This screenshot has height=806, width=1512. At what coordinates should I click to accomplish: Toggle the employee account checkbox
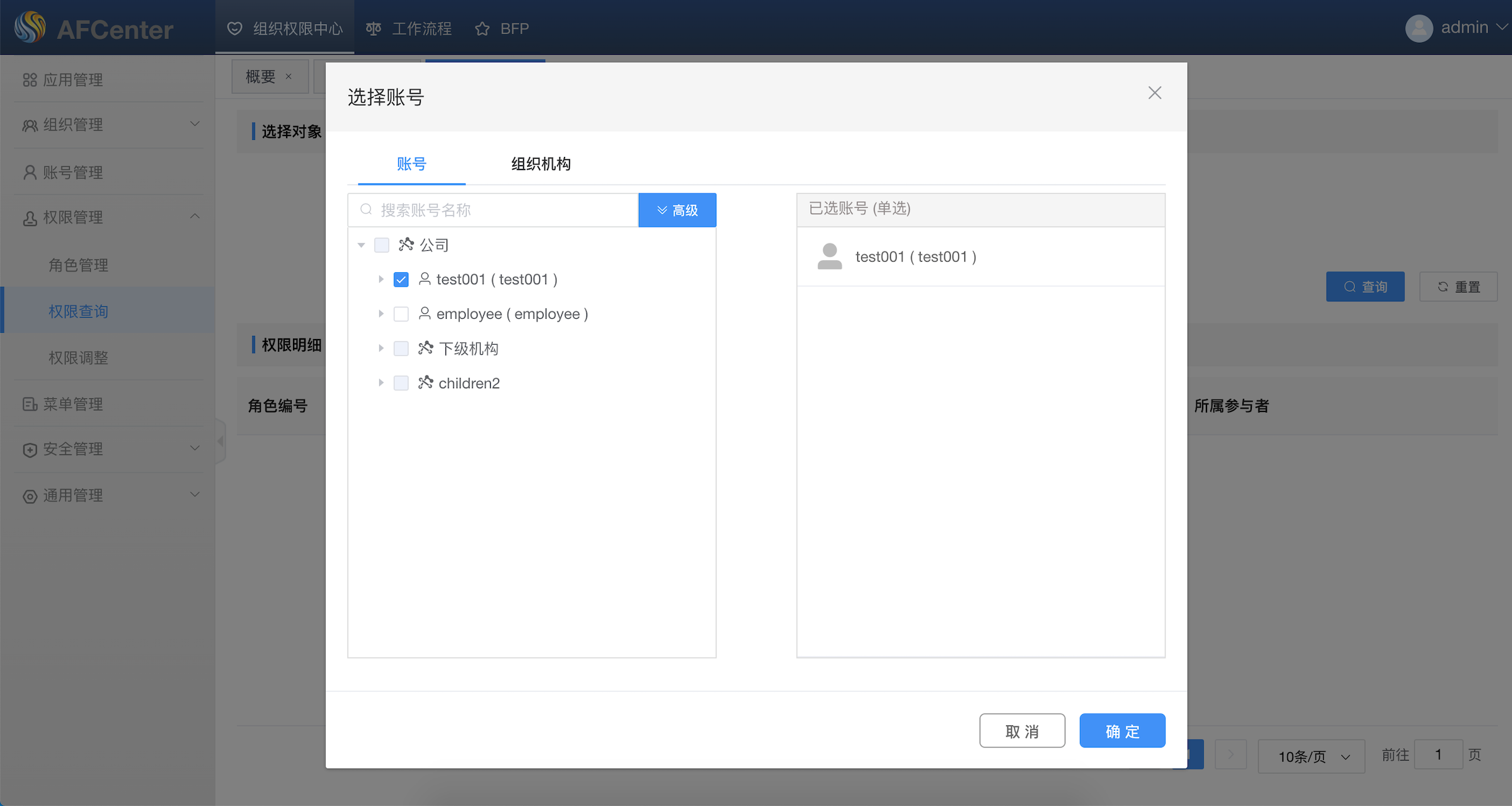coord(400,314)
